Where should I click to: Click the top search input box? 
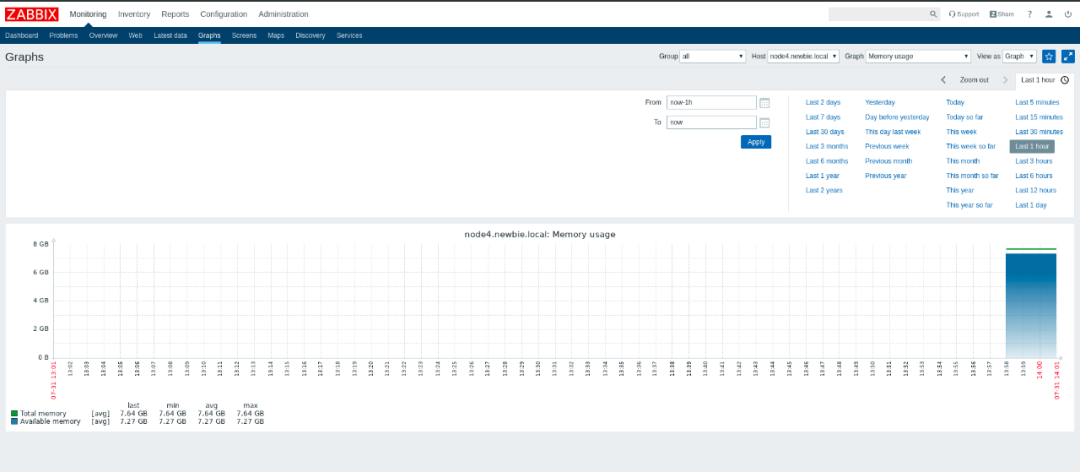click(x=879, y=14)
